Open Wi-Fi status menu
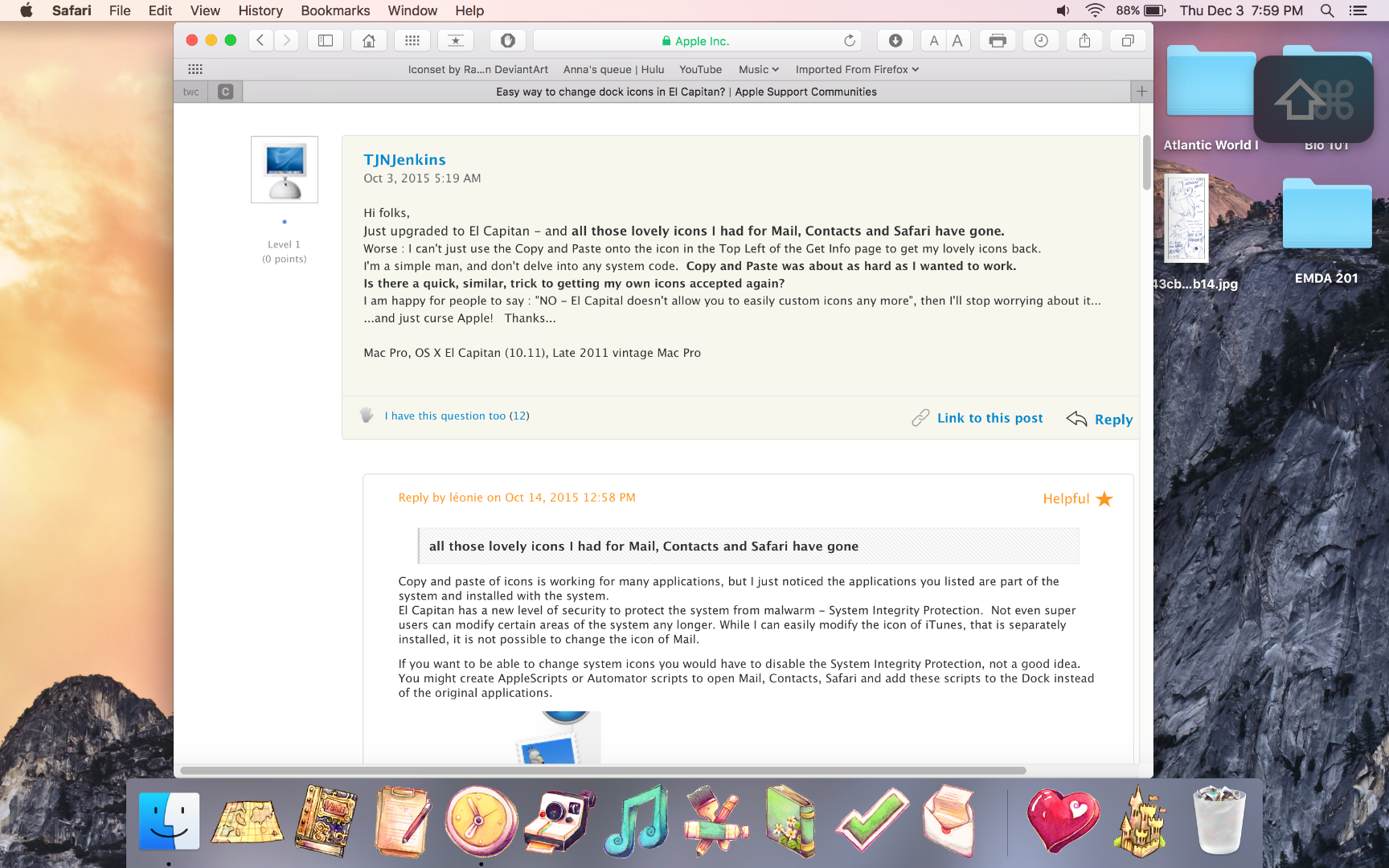 (1094, 10)
